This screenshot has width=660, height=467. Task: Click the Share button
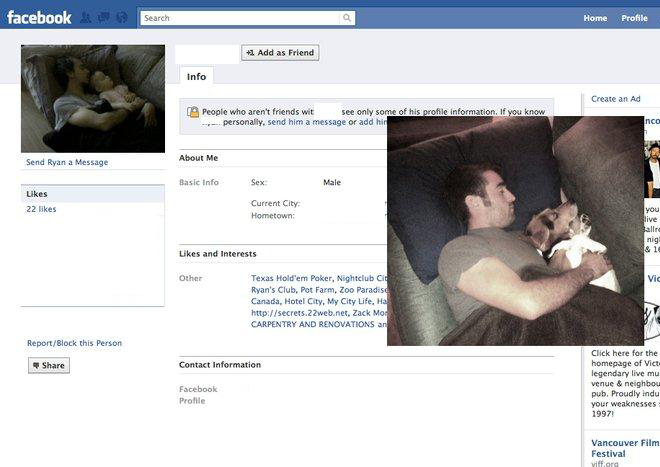[x=49, y=366]
